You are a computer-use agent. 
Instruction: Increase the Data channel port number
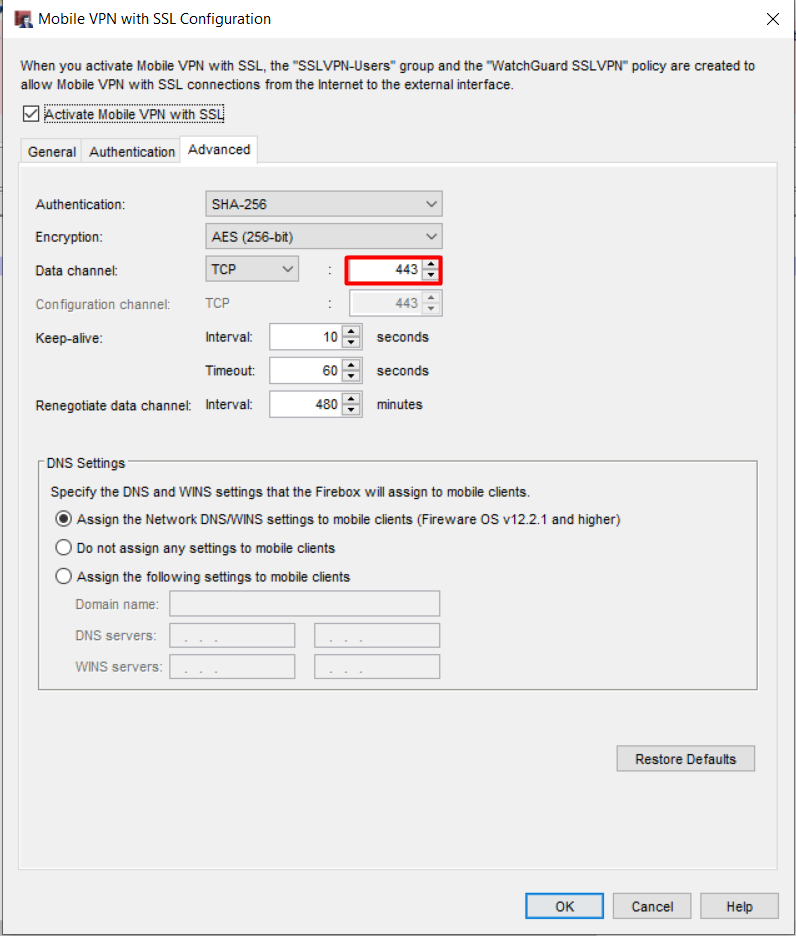coord(431,264)
